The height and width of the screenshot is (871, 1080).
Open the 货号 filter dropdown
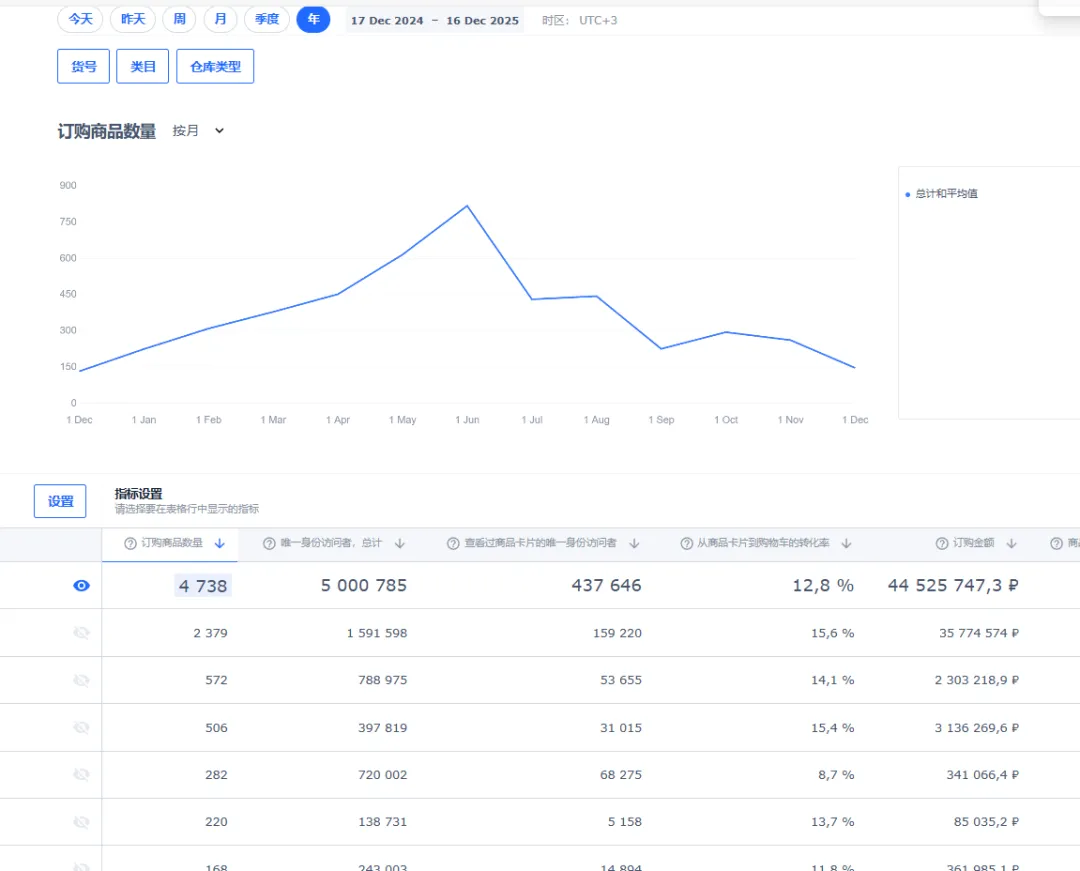click(x=83, y=67)
